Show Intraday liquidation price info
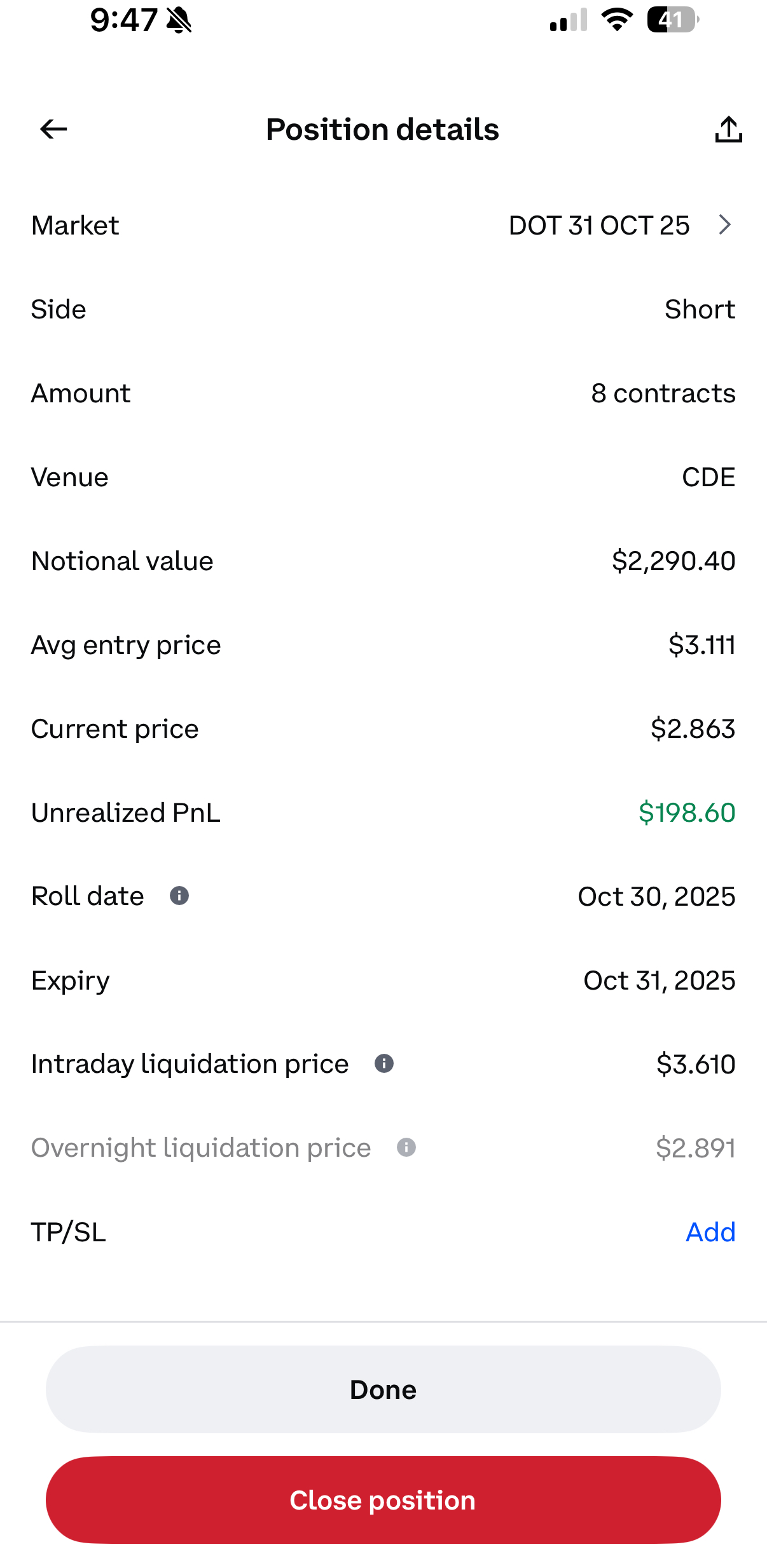Image resolution: width=767 pixels, height=1568 pixels. coord(384,1063)
